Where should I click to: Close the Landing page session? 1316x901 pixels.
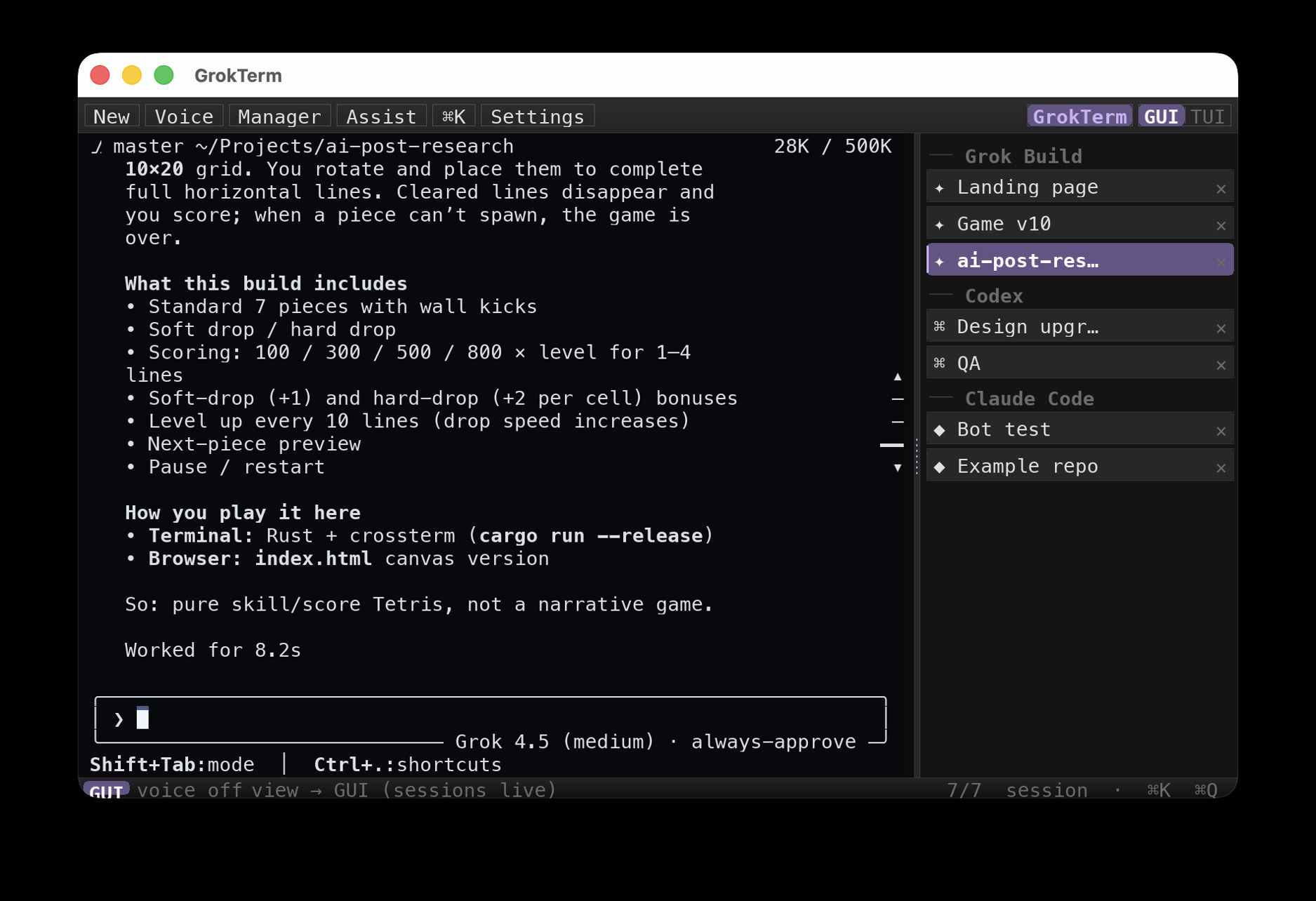tap(1221, 189)
